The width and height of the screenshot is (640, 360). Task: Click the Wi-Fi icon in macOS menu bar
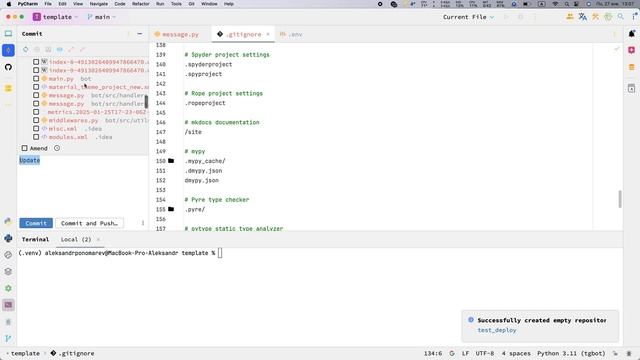(555, 4)
